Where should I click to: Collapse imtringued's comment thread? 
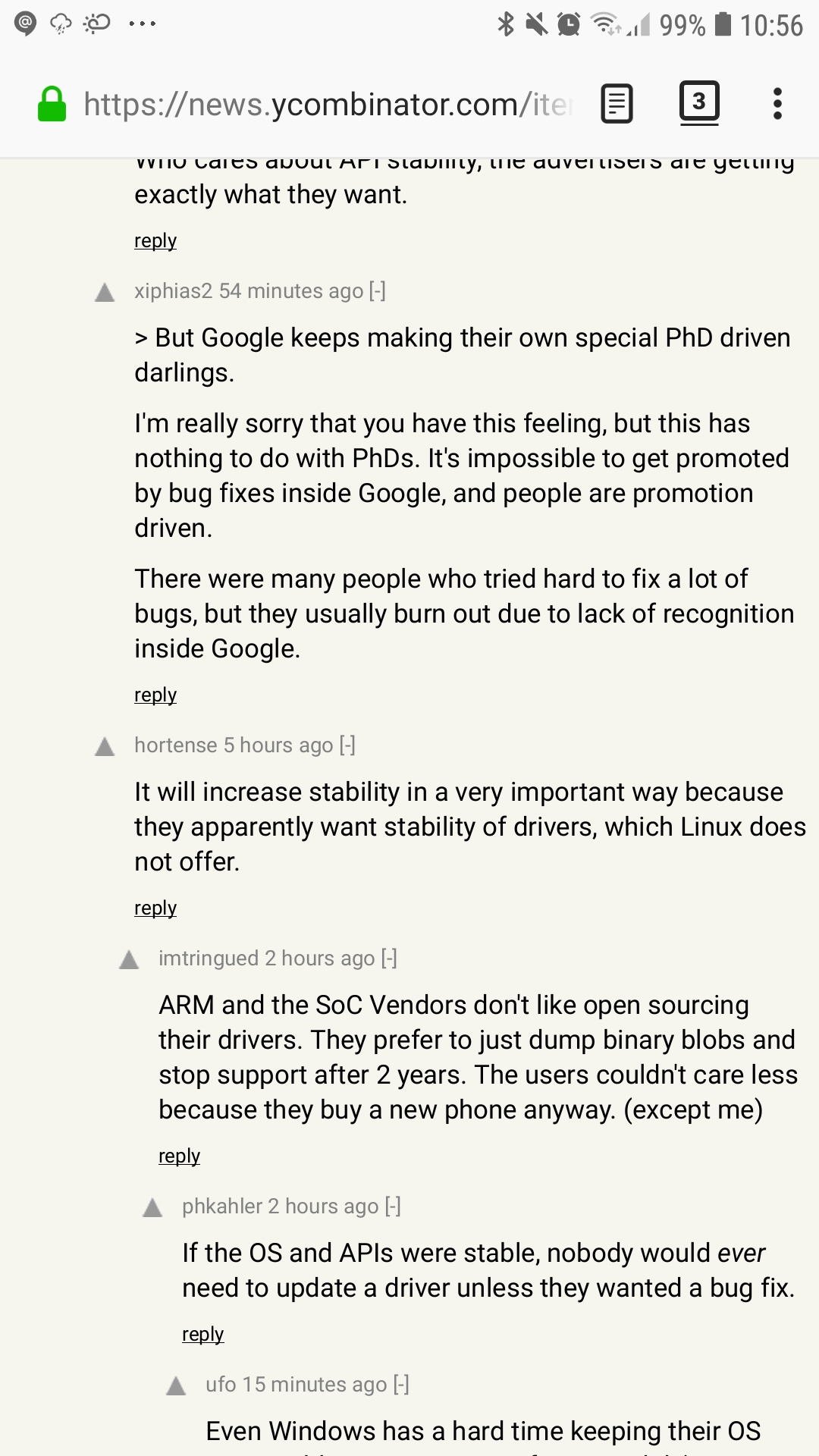(389, 959)
